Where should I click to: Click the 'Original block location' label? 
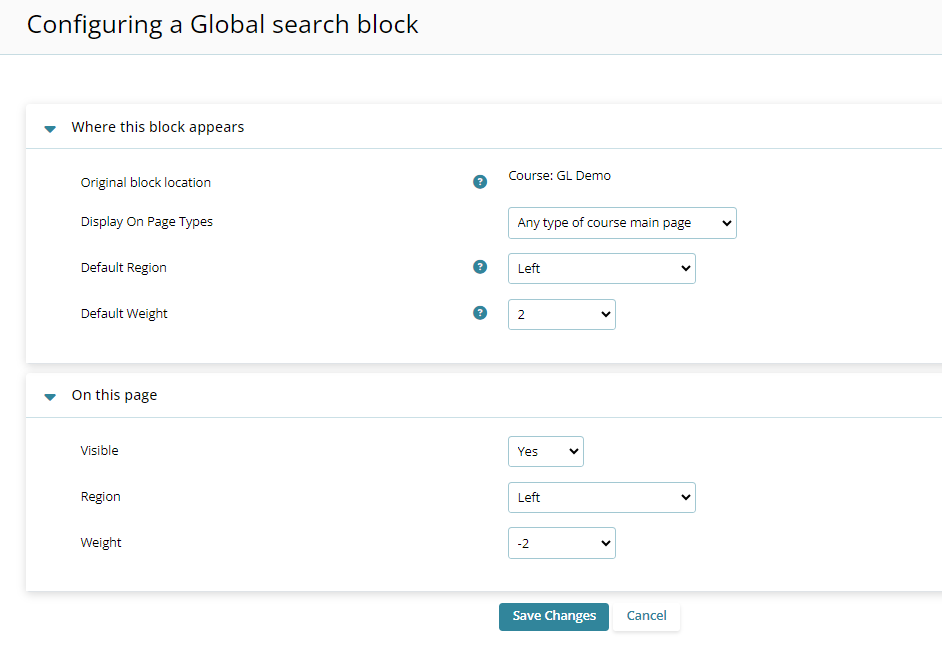(x=145, y=182)
